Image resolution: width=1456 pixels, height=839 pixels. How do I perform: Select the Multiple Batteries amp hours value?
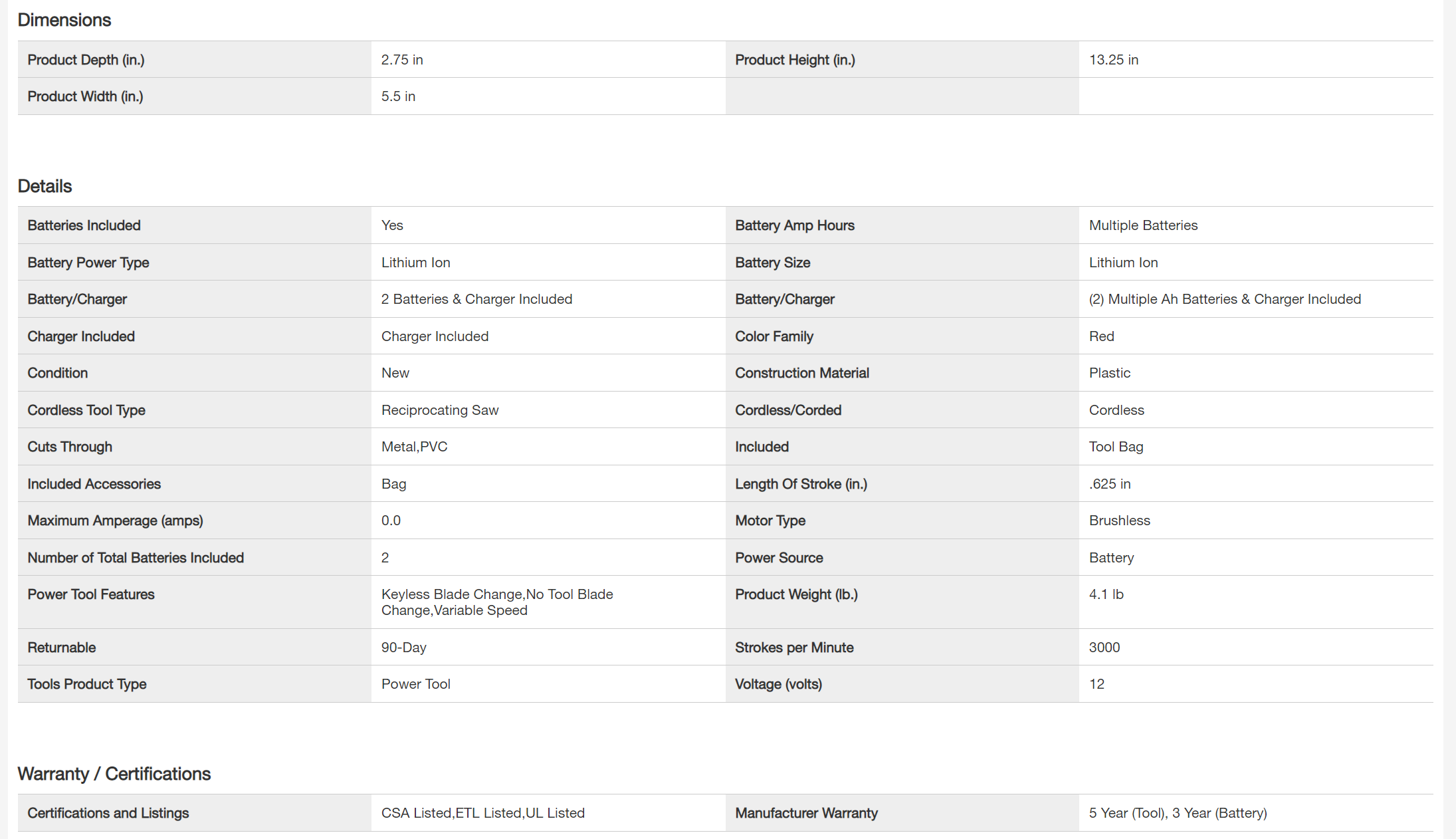point(1143,225)
